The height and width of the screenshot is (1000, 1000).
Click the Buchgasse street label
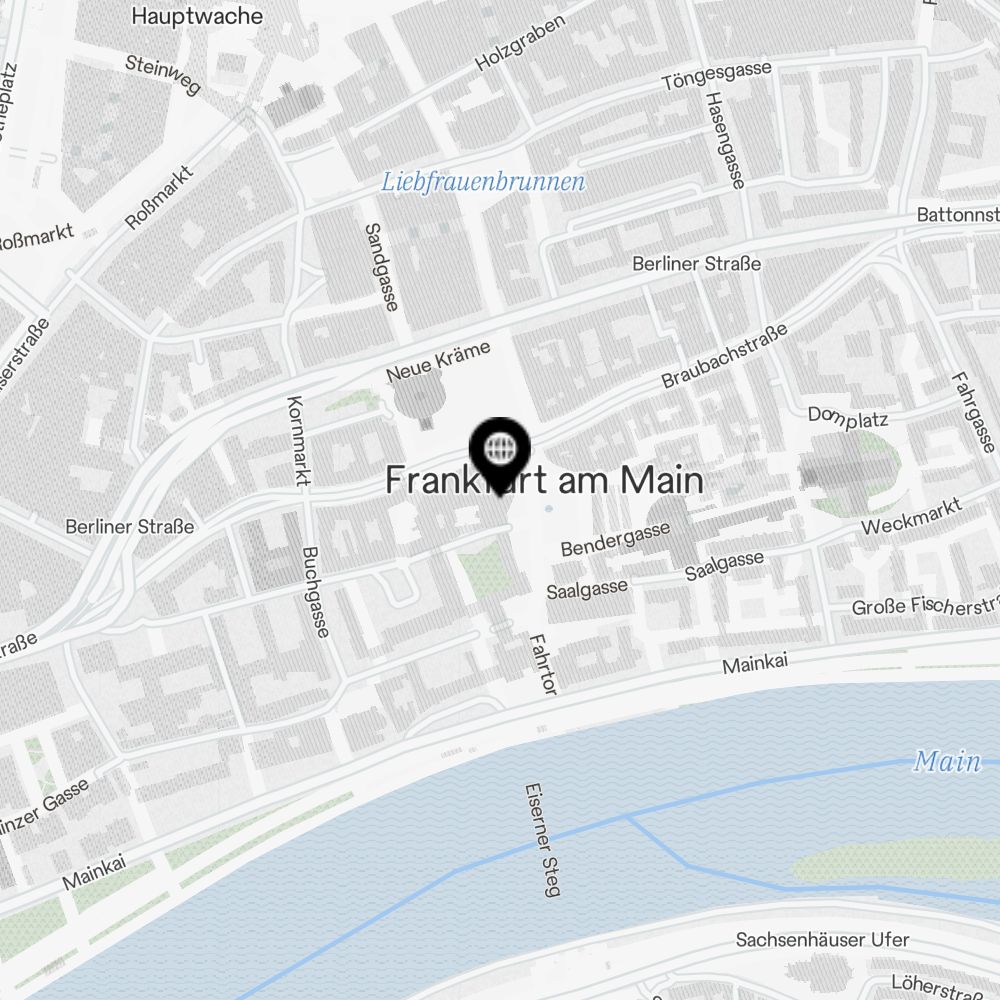click(x=316, y=592)
